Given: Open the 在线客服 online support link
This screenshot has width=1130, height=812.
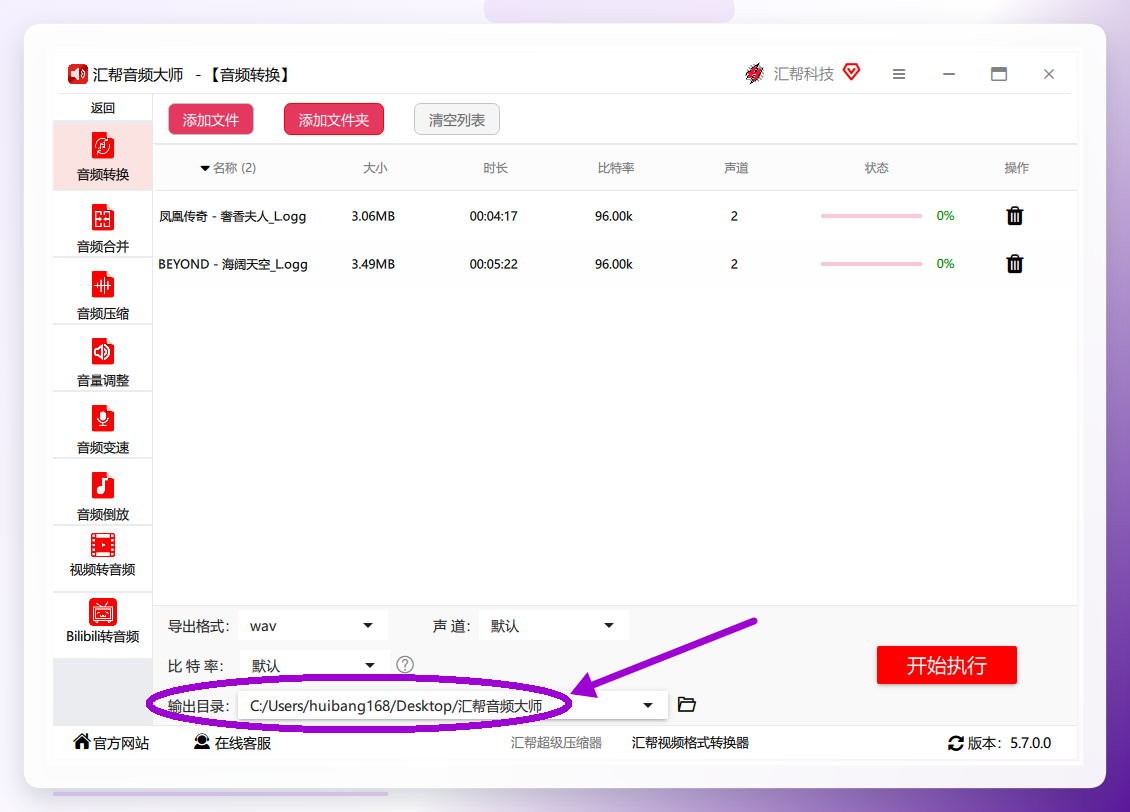Looking at the screenshot, I should point(233,743).
